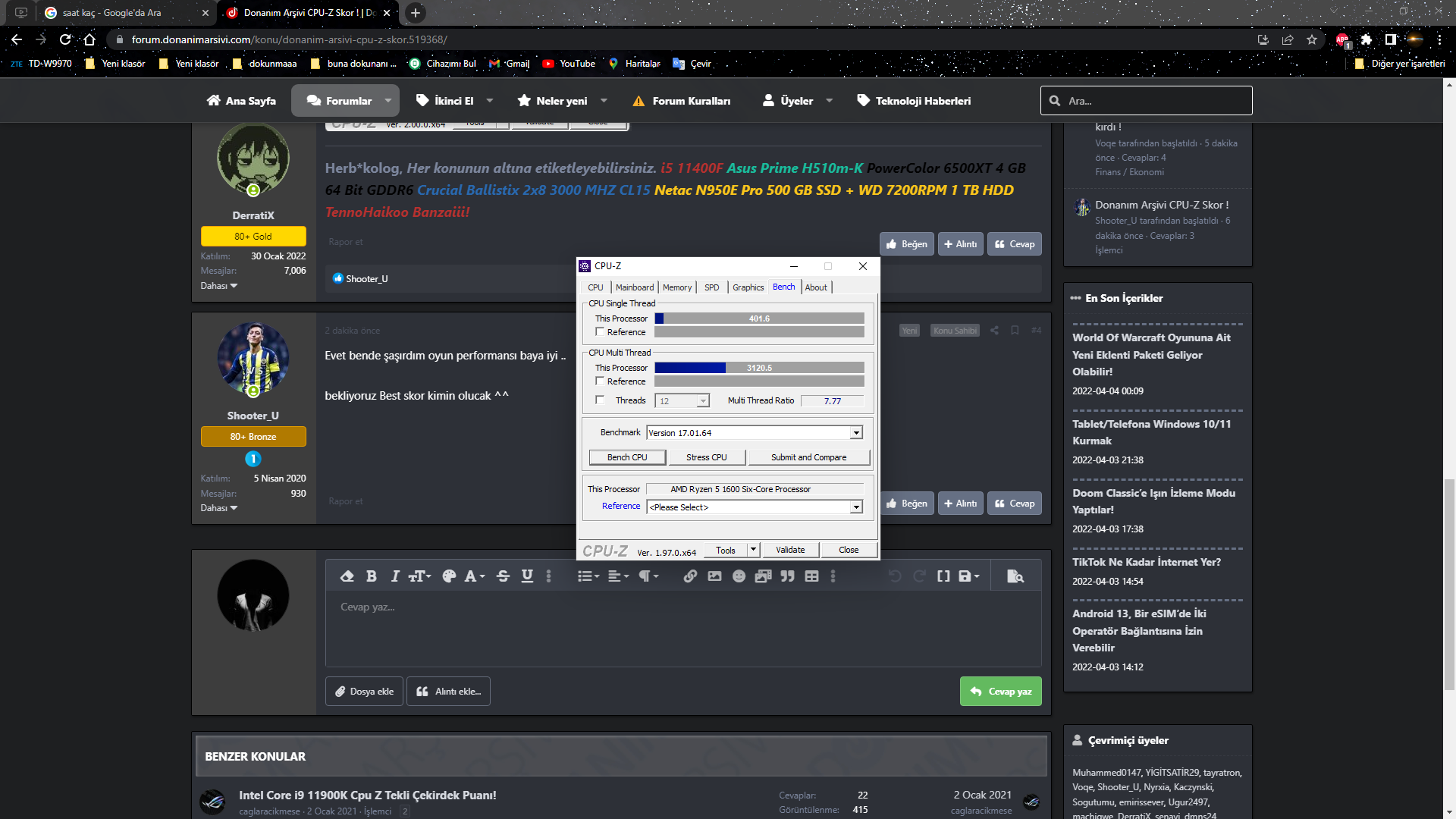The width and height of the screenshot is (1456, 819).
Task: Click the Dosya ekle button
Action: (x=364, y=692)
